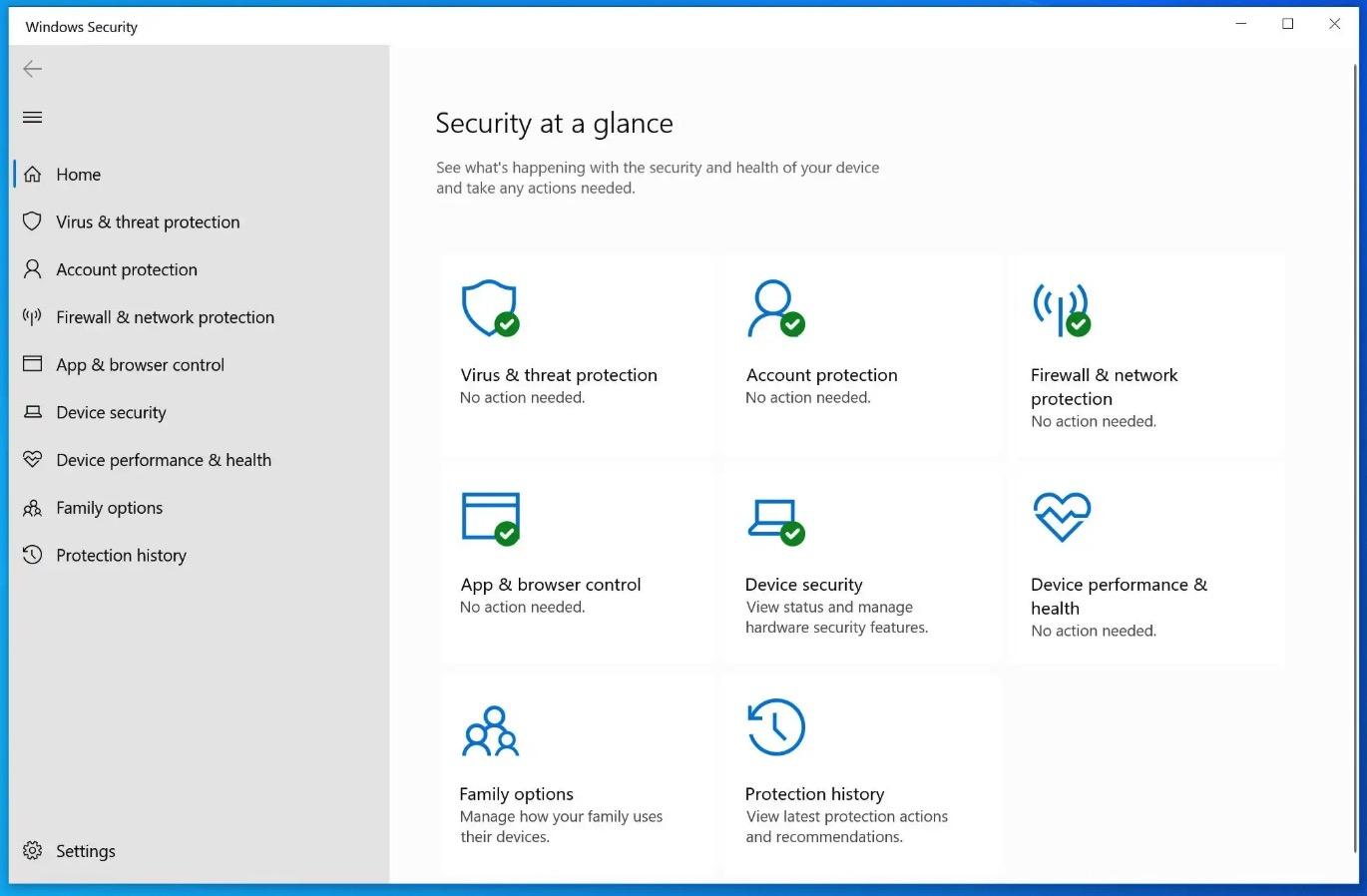Click the Settings gear icon
Viewport: 1367px width, 896px height.
pos(33,851)
